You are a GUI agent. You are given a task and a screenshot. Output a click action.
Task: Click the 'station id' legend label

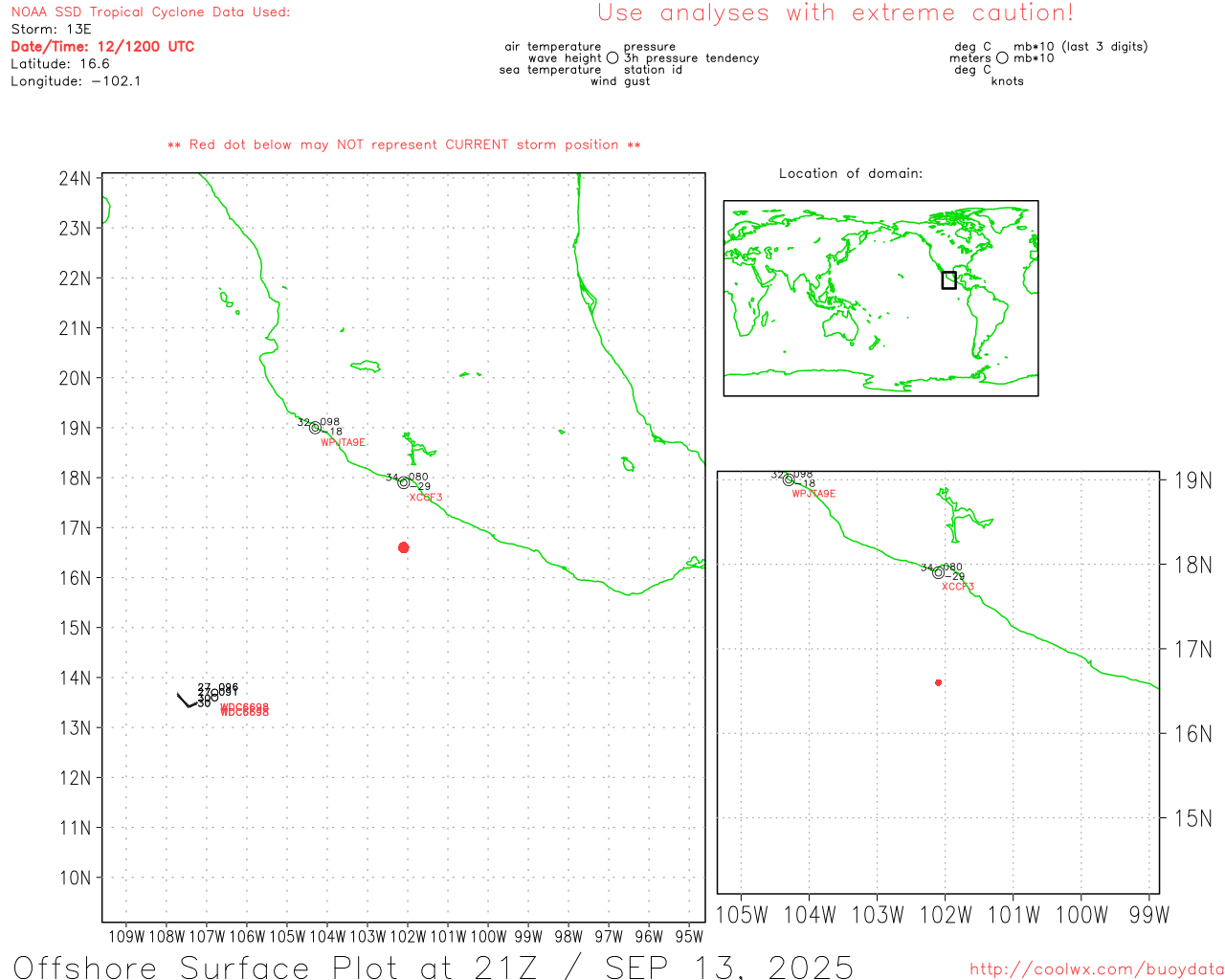(653, 70)
